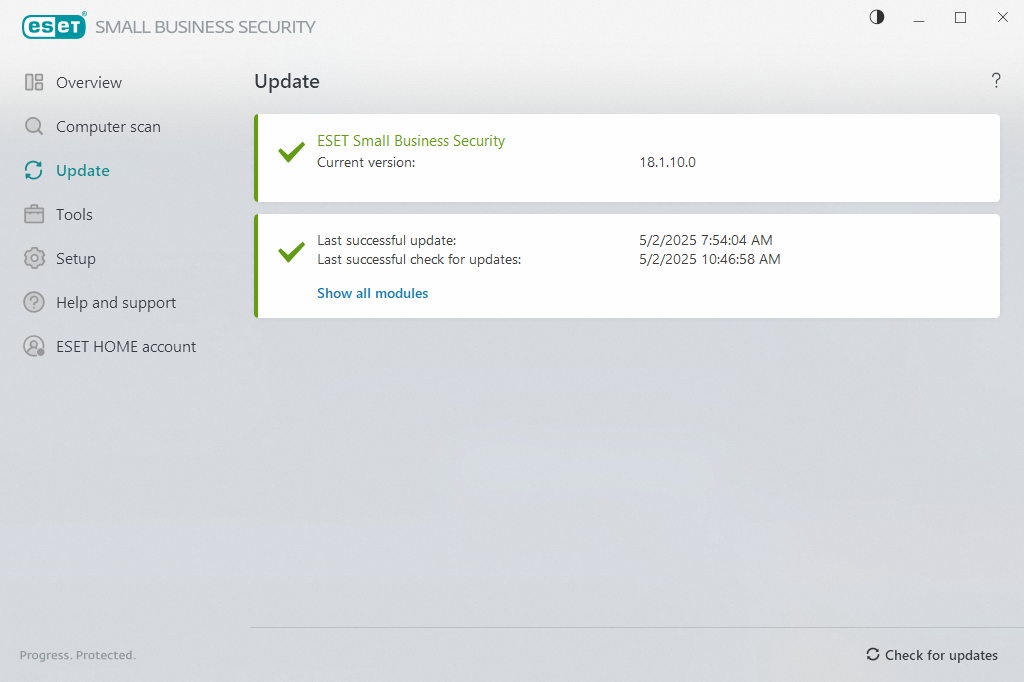Screen dimensions: 1024x682
Task: Click the ESET HOME account icon
Action: click(34, 347)
